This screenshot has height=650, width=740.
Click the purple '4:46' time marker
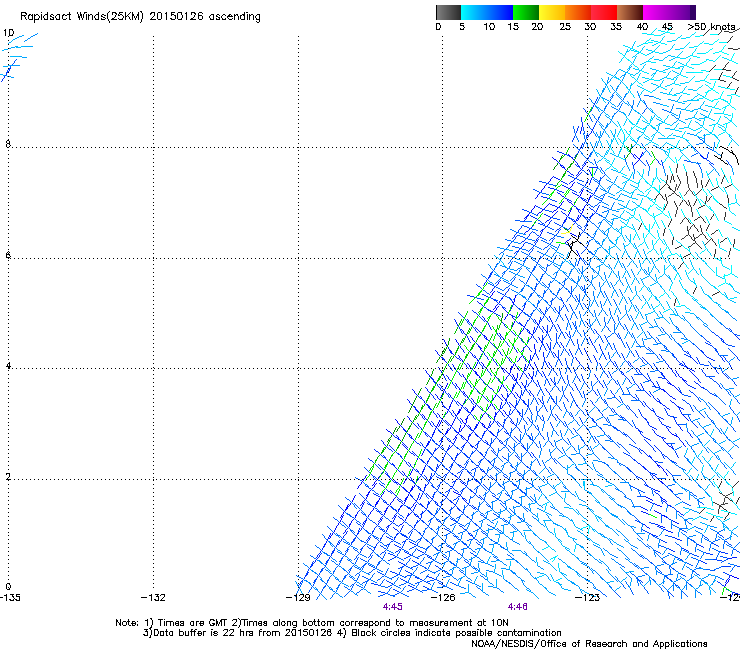point(517,607)
